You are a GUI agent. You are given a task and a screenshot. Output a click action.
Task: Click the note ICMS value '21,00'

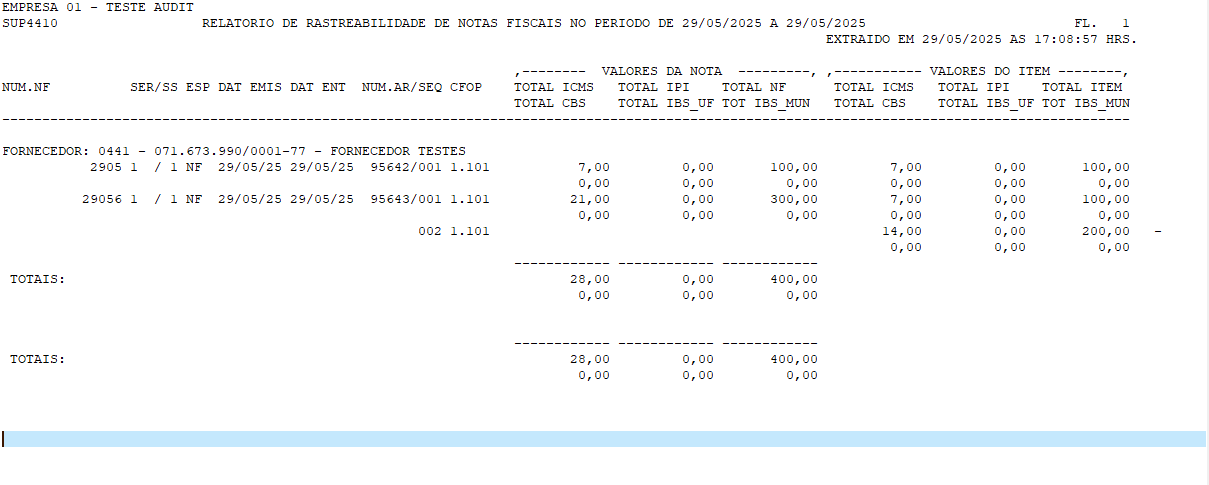click(x=590, y=200)
